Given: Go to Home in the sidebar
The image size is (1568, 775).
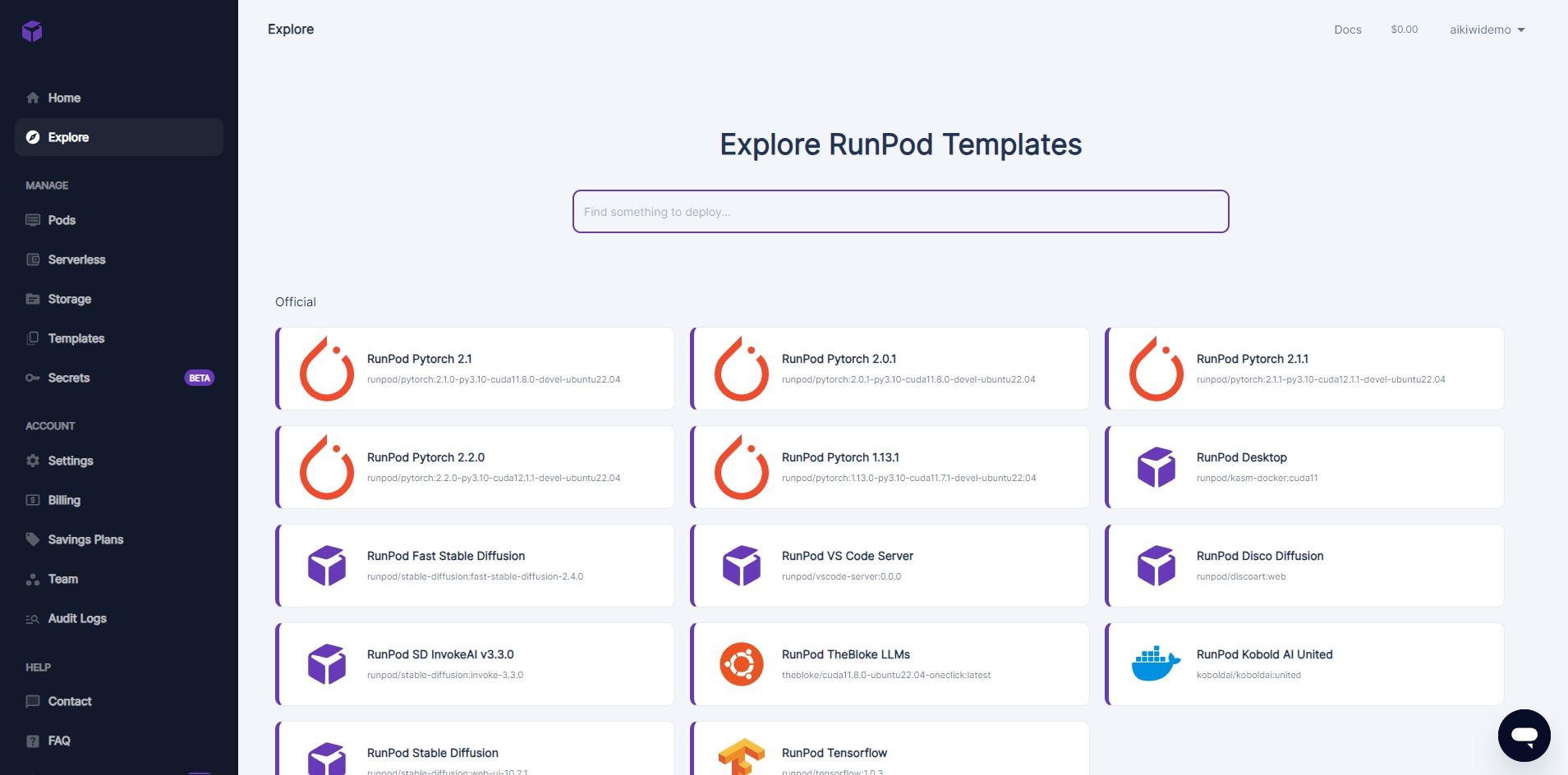Looking at the screenshot, I should (119, 98).
